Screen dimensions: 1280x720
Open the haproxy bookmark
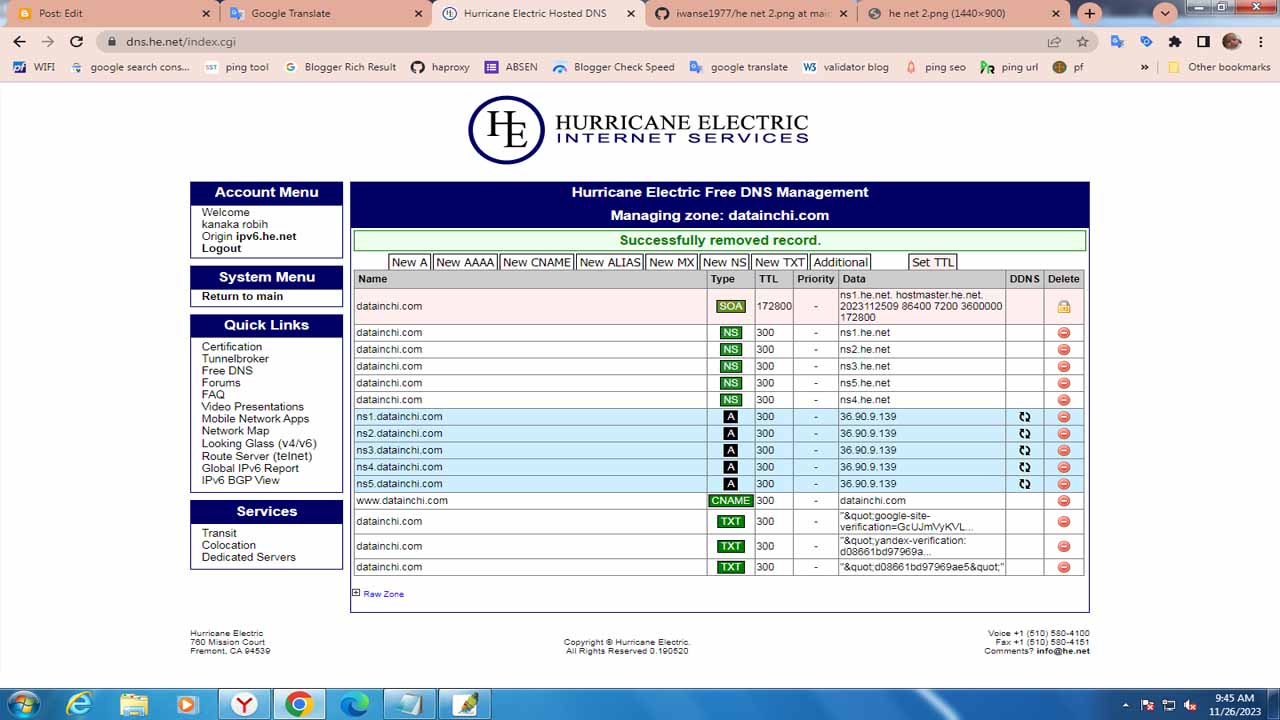441,67
